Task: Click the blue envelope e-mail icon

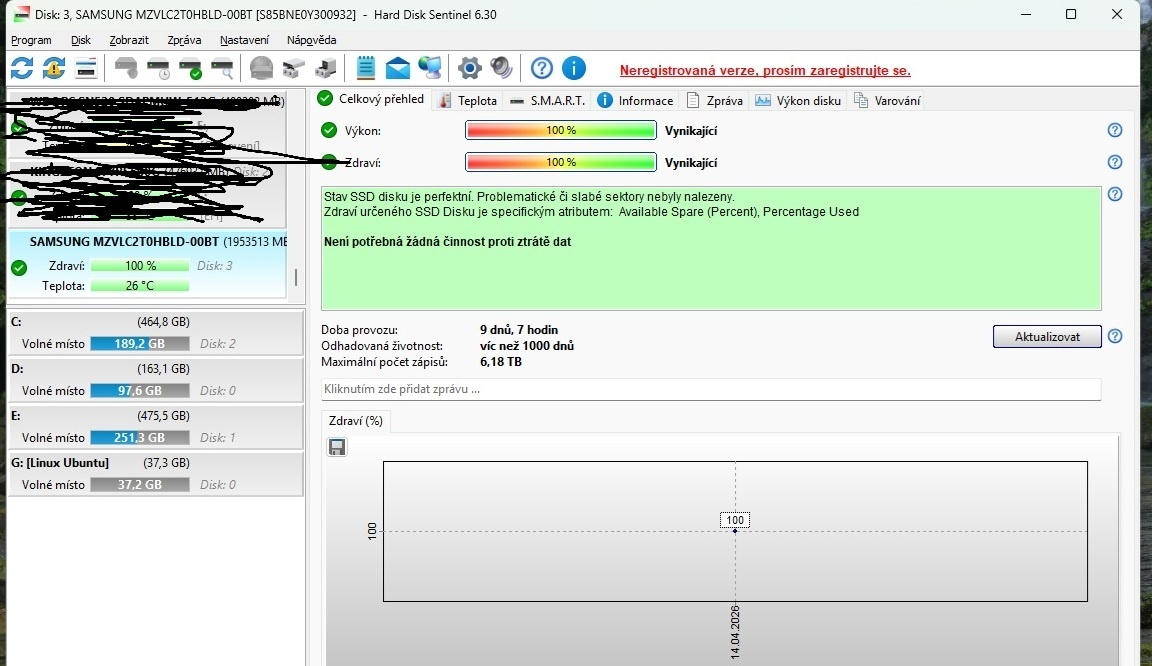Action: click(x=397, y=68)
